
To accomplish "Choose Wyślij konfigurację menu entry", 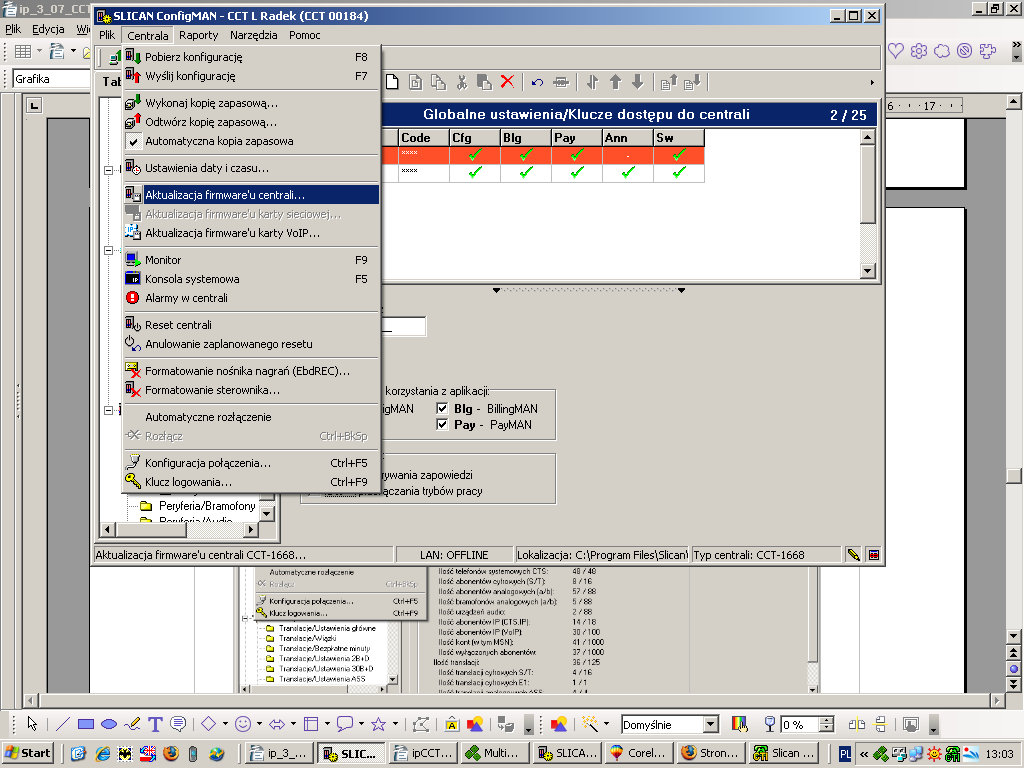I will pos(251,76).
